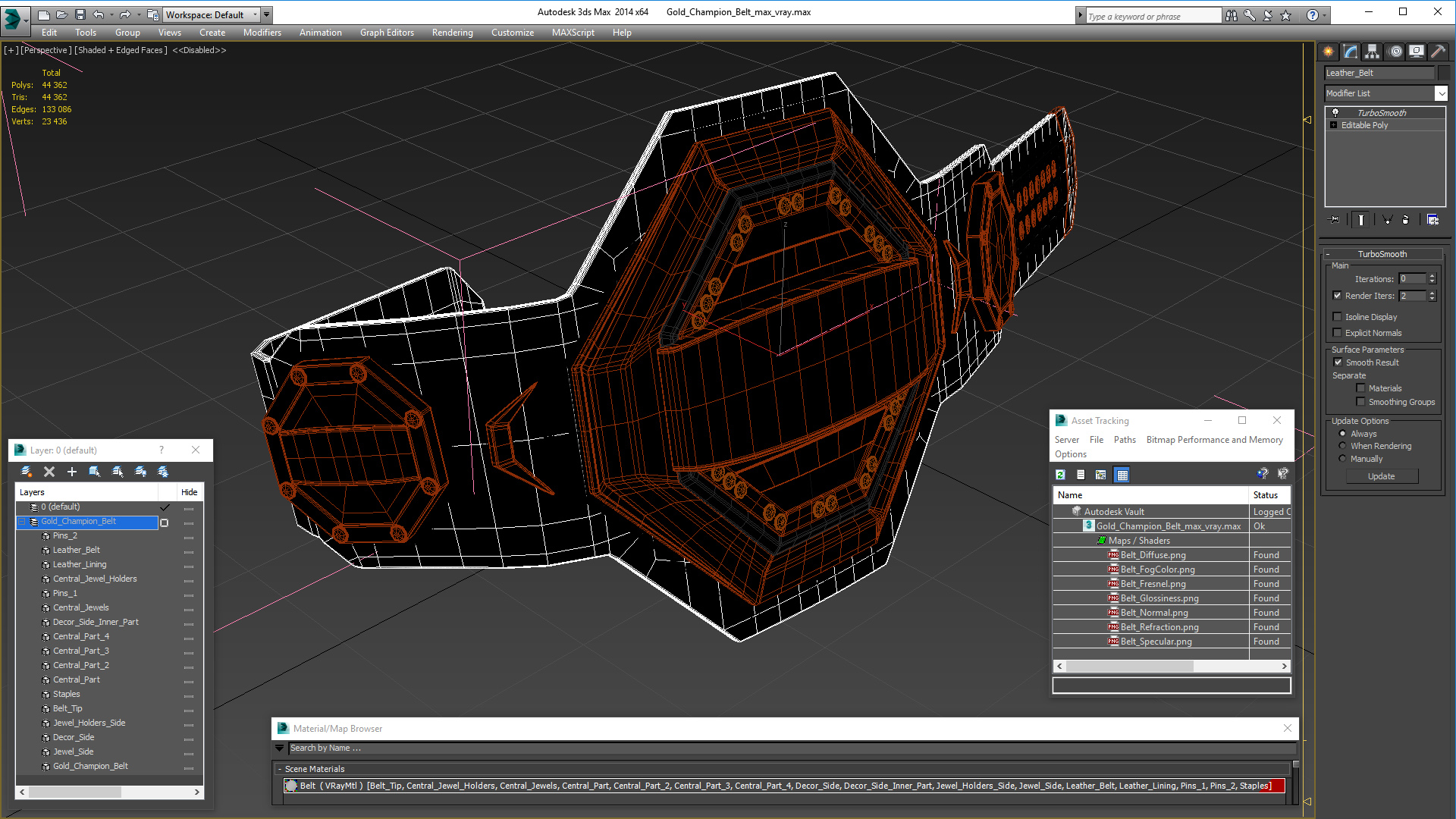Open the Modifier List dropdown
This screenshot has width=1456, height=819.
pyautogui.click(x=1441, y=93)
